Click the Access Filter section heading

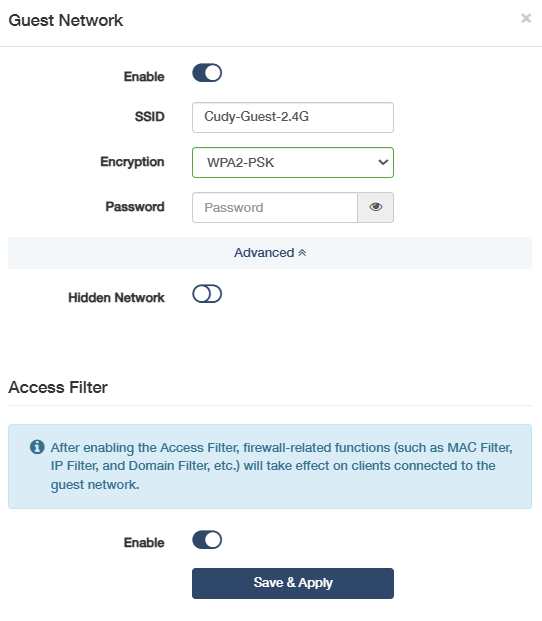(58, 387)
